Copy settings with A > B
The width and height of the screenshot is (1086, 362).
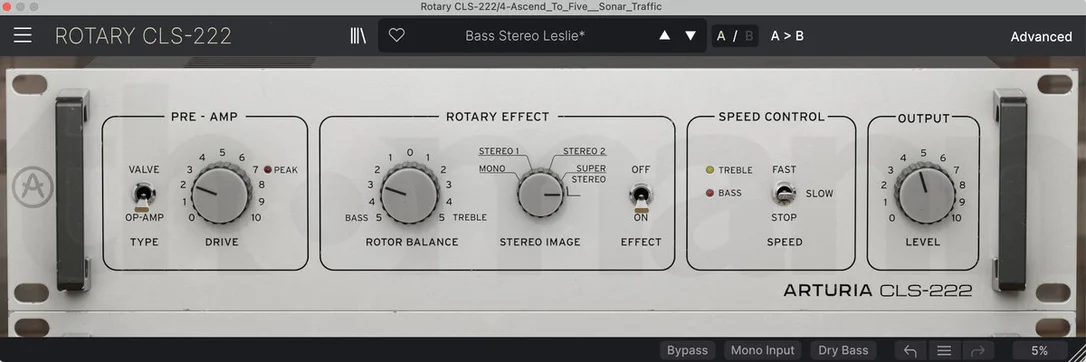787,36
